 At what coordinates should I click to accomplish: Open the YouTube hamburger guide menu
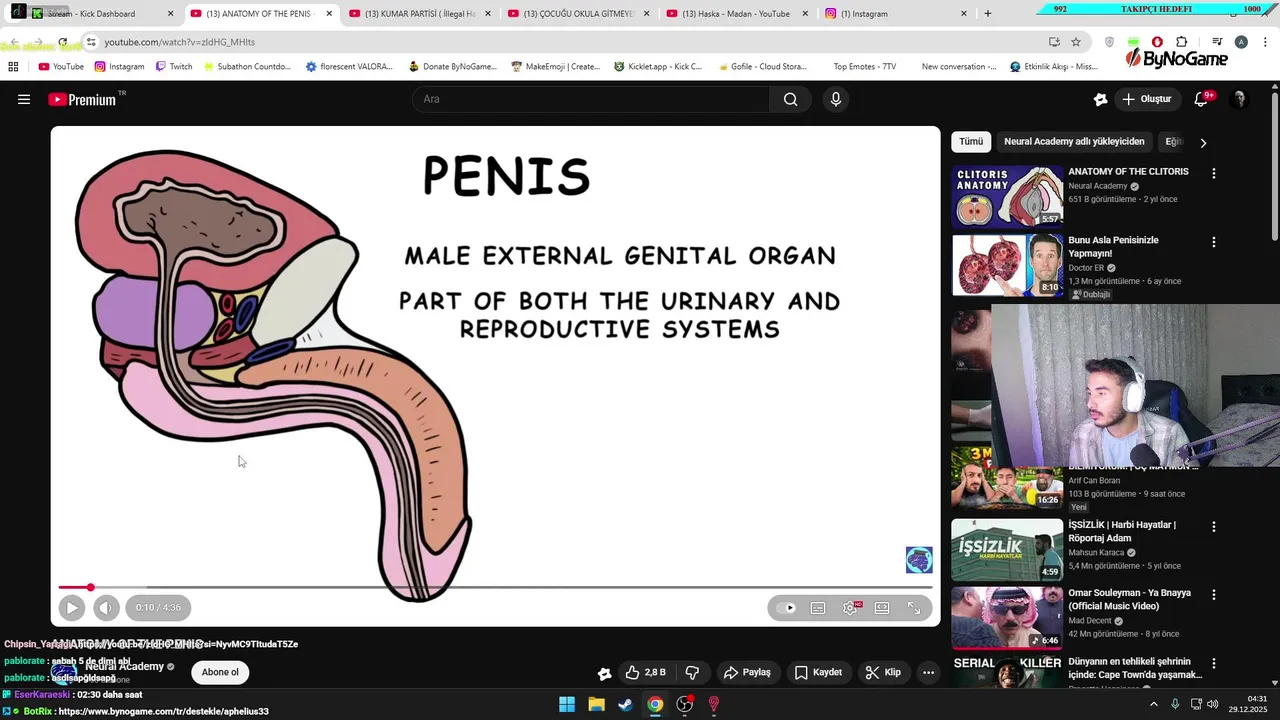click(x=24, y=99)
